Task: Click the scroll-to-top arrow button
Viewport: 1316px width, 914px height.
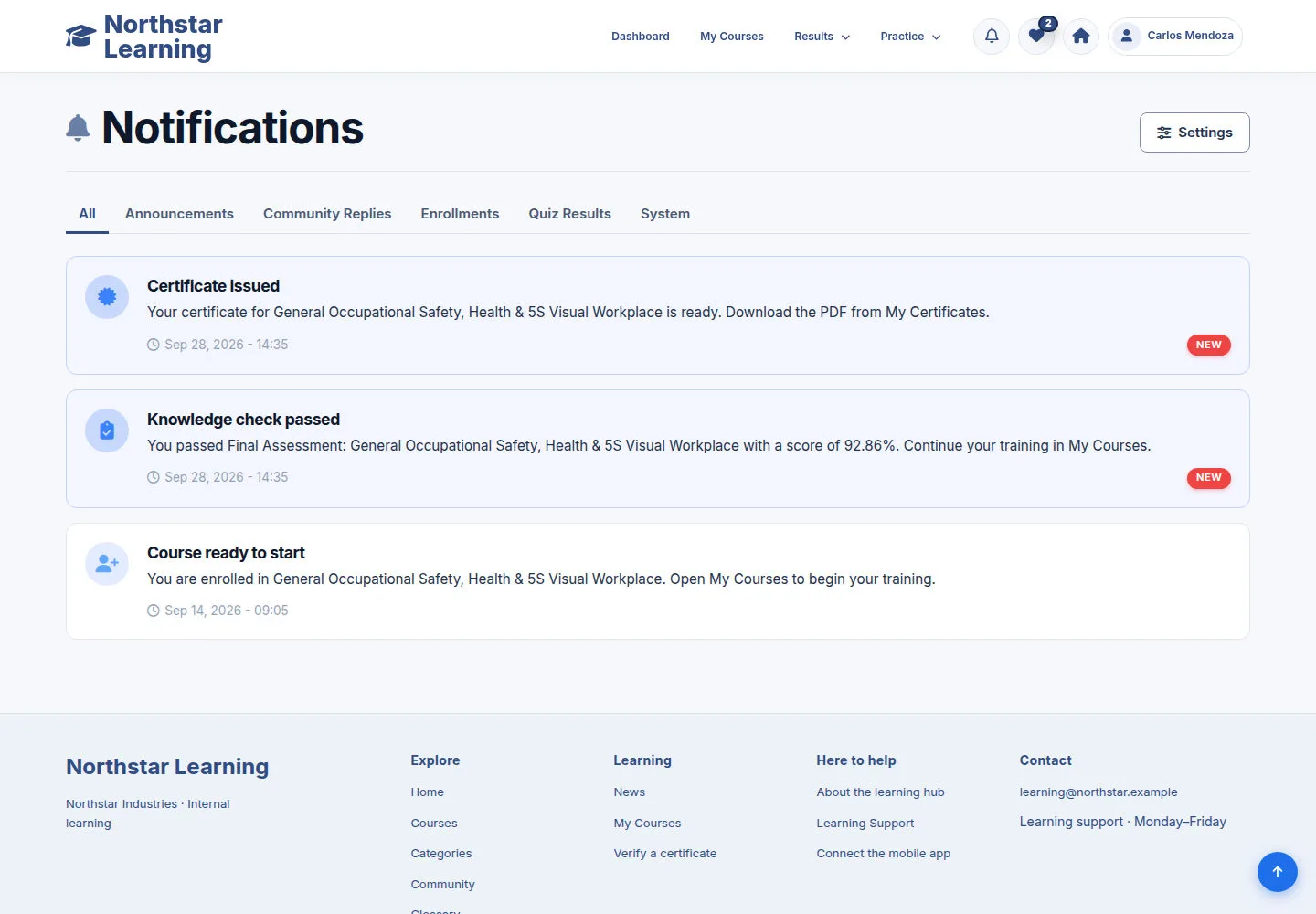Action: [x=1278, y=872]
